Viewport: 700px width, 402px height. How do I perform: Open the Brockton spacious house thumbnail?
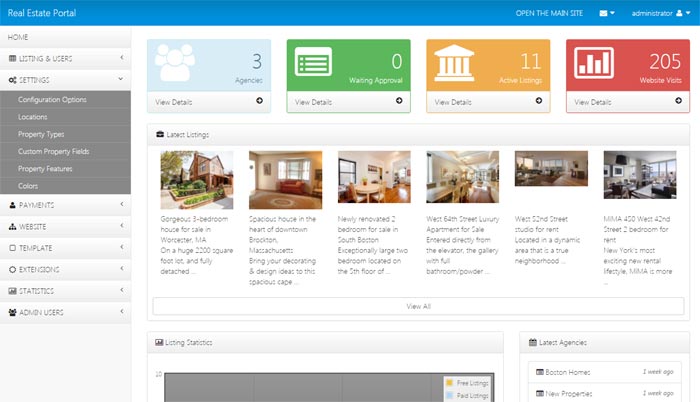285,180
